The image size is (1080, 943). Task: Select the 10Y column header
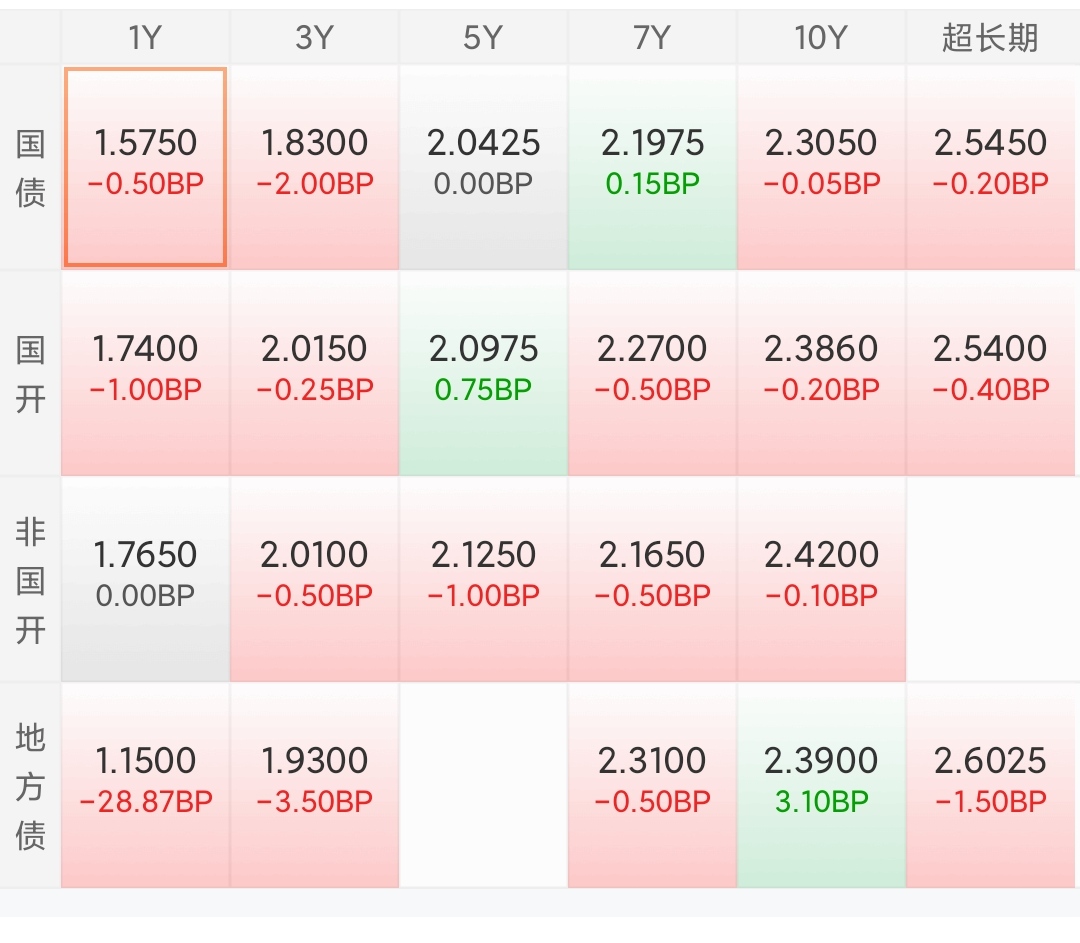tap(820, 36)
